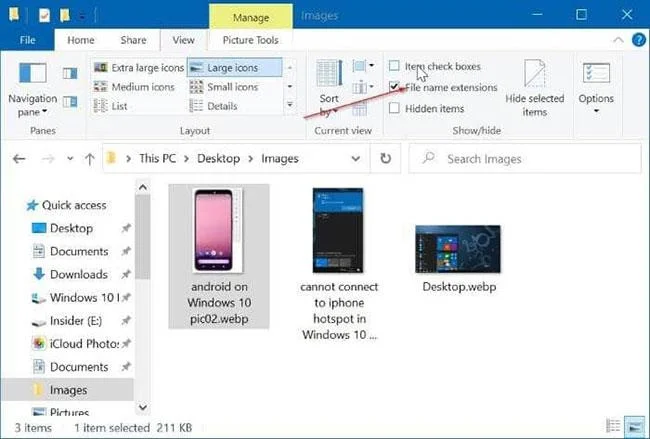Open the Navigation pane dropdown
Image resolution: width=650 pixels, height=439 pixels.
click(x=32, y=90)
